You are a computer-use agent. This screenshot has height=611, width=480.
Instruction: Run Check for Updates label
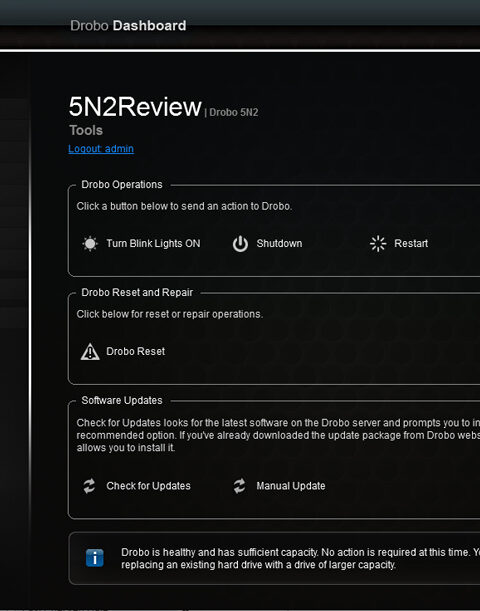pos(148,486)
